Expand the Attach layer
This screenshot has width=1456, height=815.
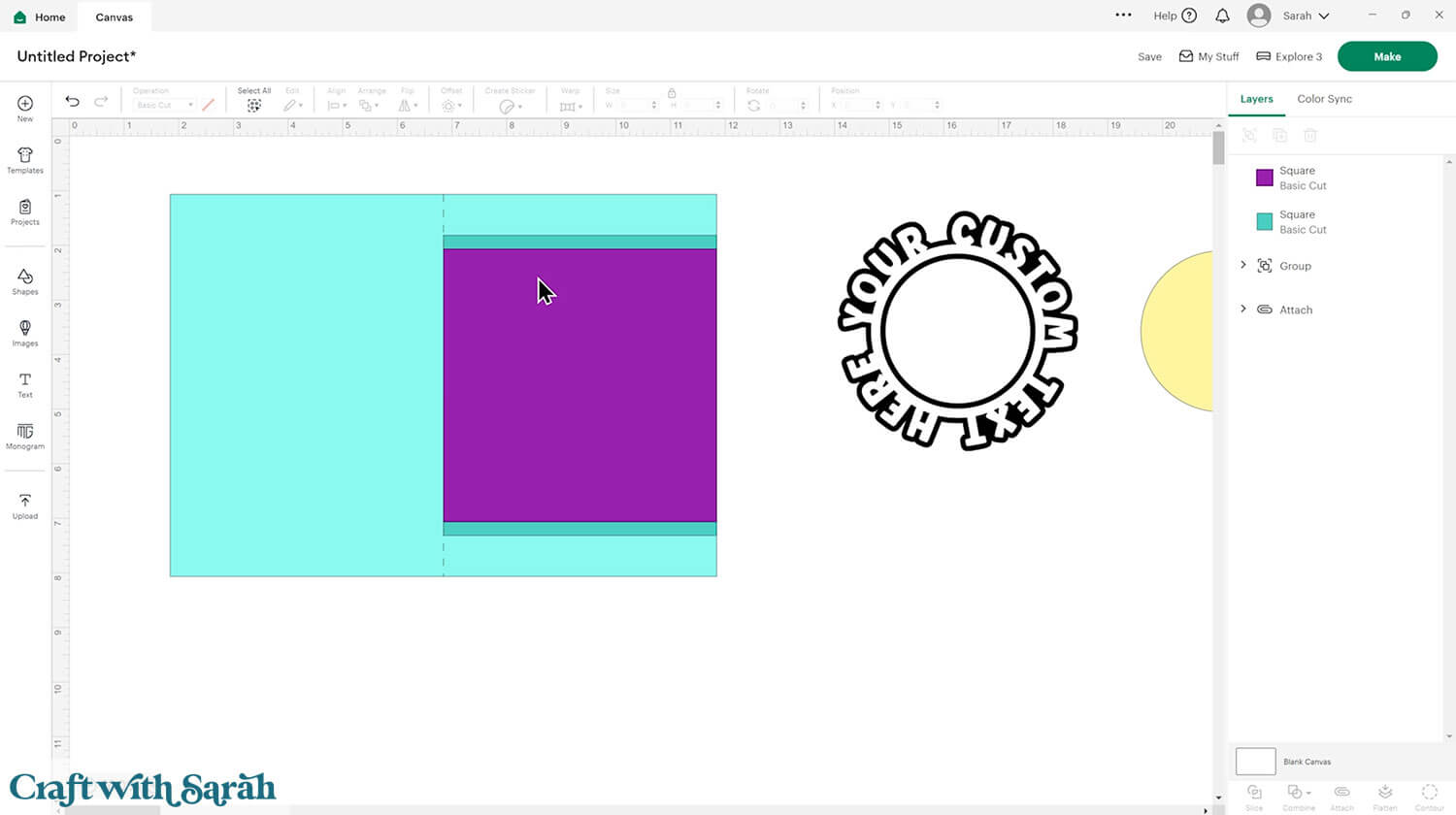[x=1243, y=309]
